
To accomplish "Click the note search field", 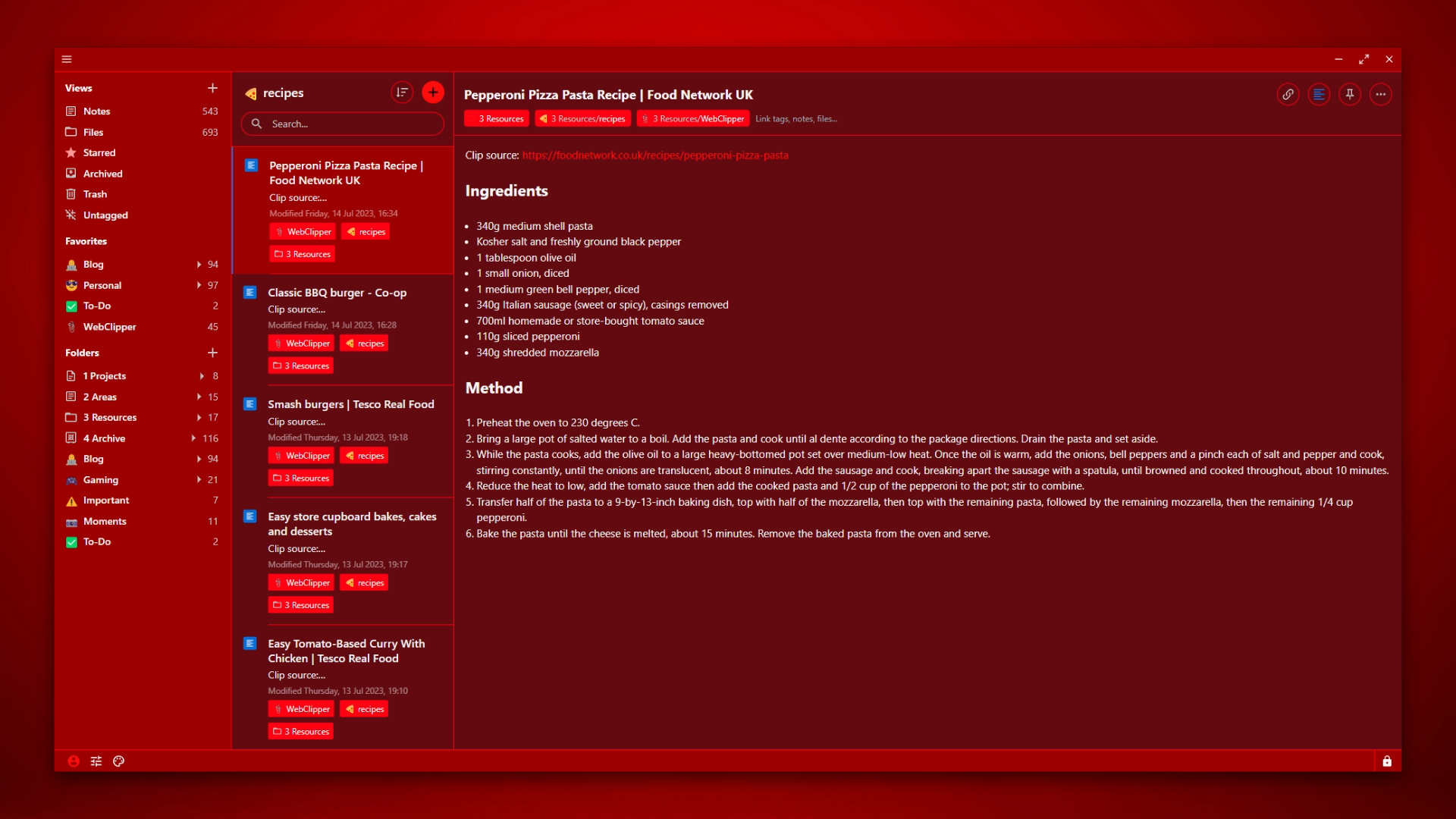I will tap(343, 124).
